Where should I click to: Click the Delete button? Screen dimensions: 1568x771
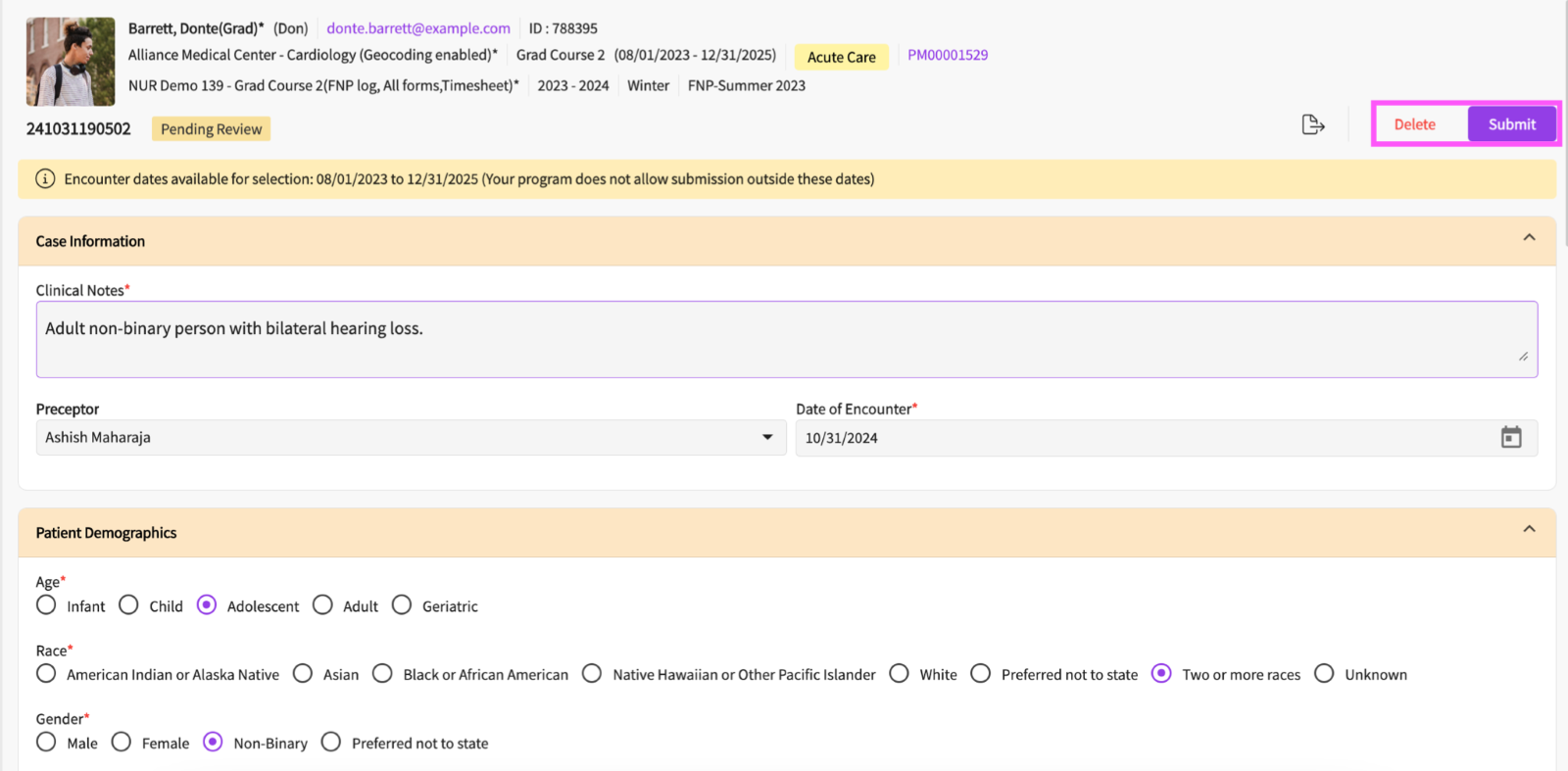click(1414, 124)
